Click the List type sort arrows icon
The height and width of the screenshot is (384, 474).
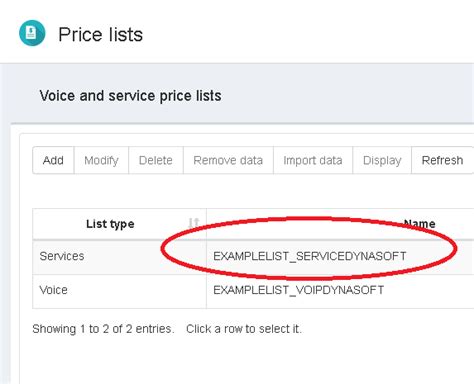point(193,223)
